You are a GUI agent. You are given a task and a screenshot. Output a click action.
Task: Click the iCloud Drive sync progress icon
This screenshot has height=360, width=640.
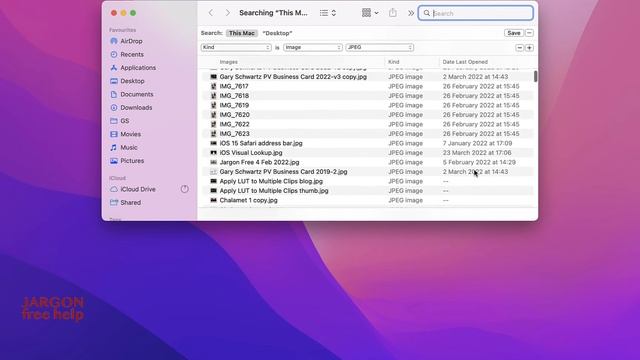pos(184,189)
